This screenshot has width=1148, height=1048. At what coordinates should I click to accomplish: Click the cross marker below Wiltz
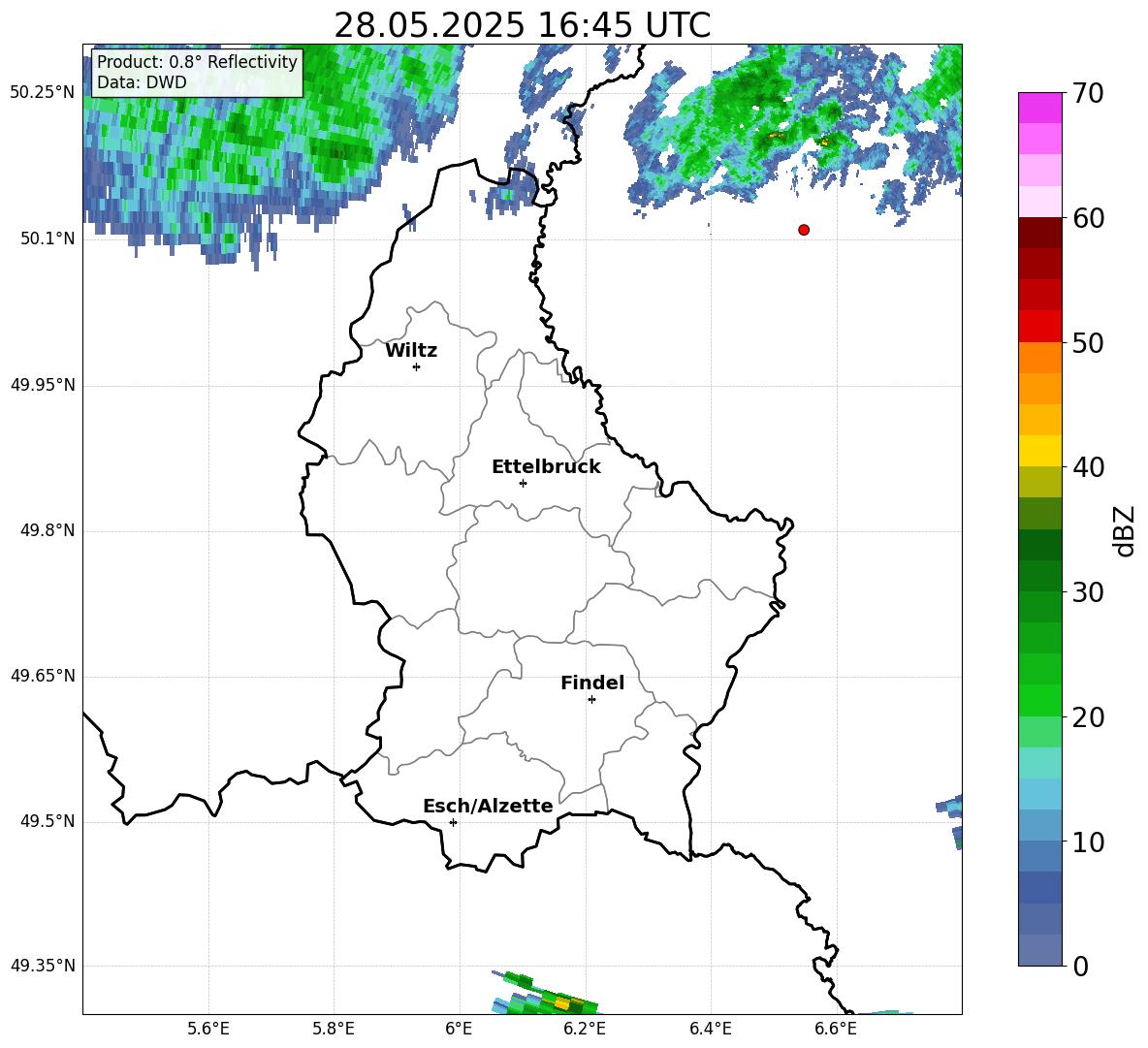(x=417, y=367)
